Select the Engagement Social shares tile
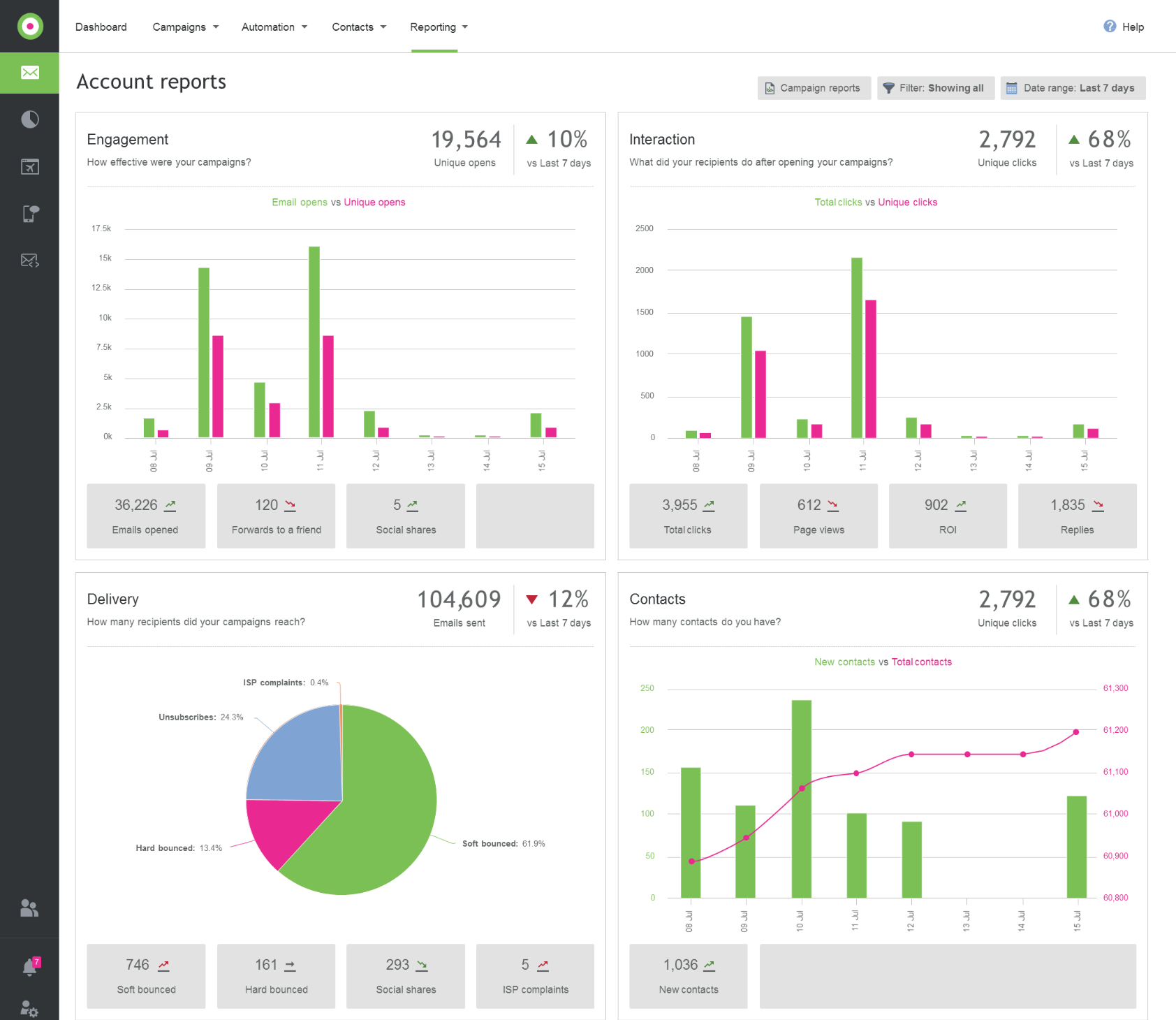This screenshot has height=1020, width=1176. (x=406, y=516)
